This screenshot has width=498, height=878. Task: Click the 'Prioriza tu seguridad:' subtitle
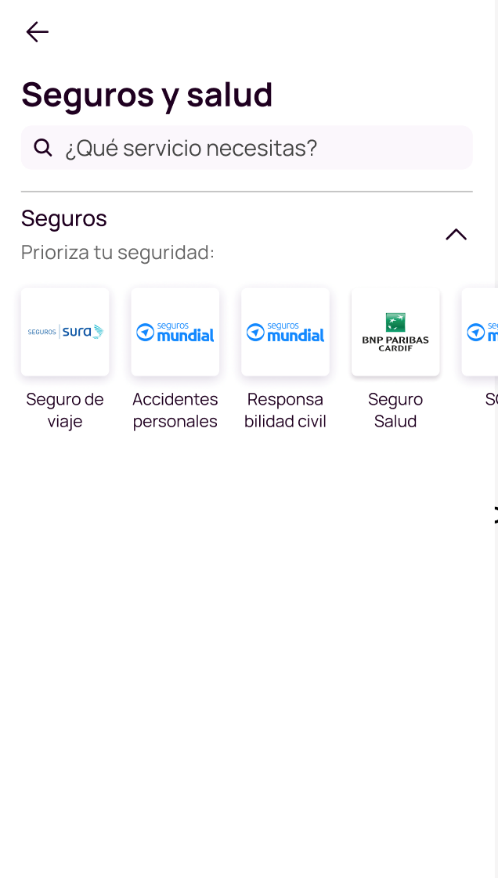(x=118, y=253)
